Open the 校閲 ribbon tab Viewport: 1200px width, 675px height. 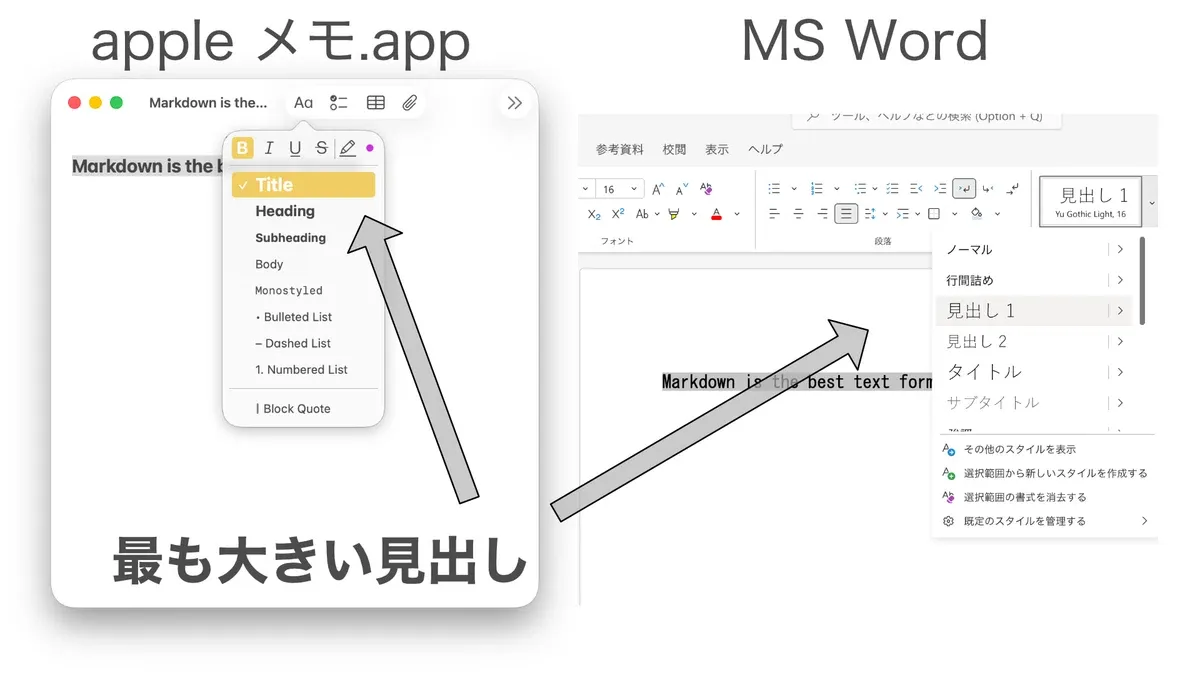674,150
